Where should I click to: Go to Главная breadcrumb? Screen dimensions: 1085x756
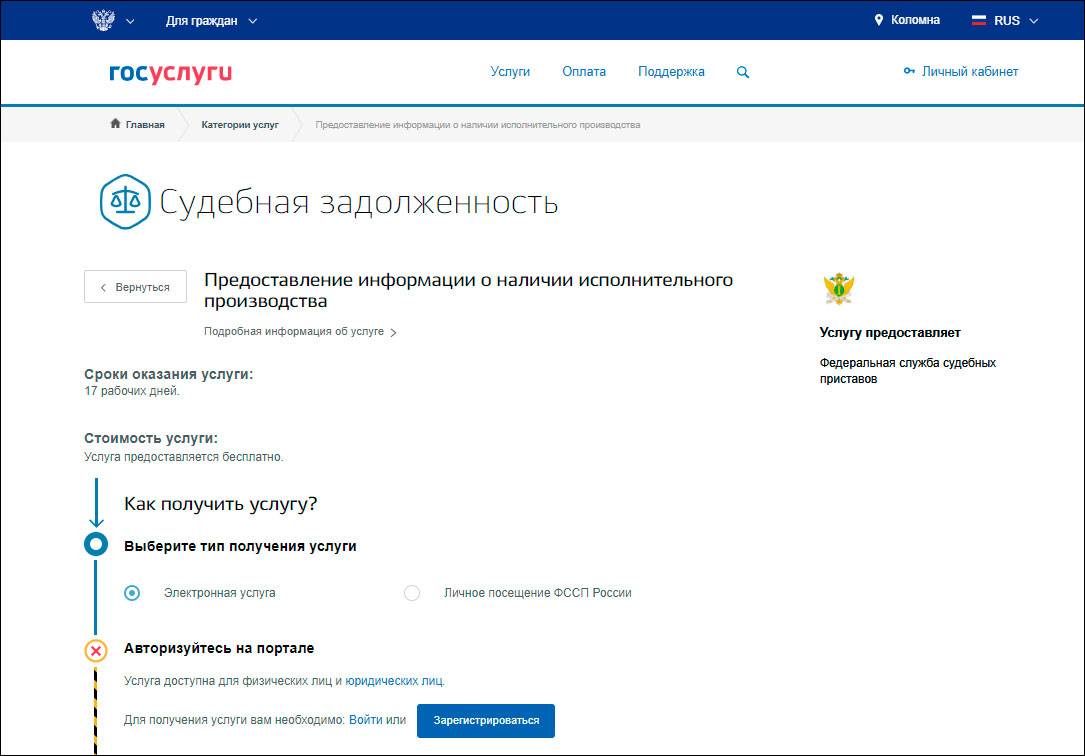click(145, 125)
